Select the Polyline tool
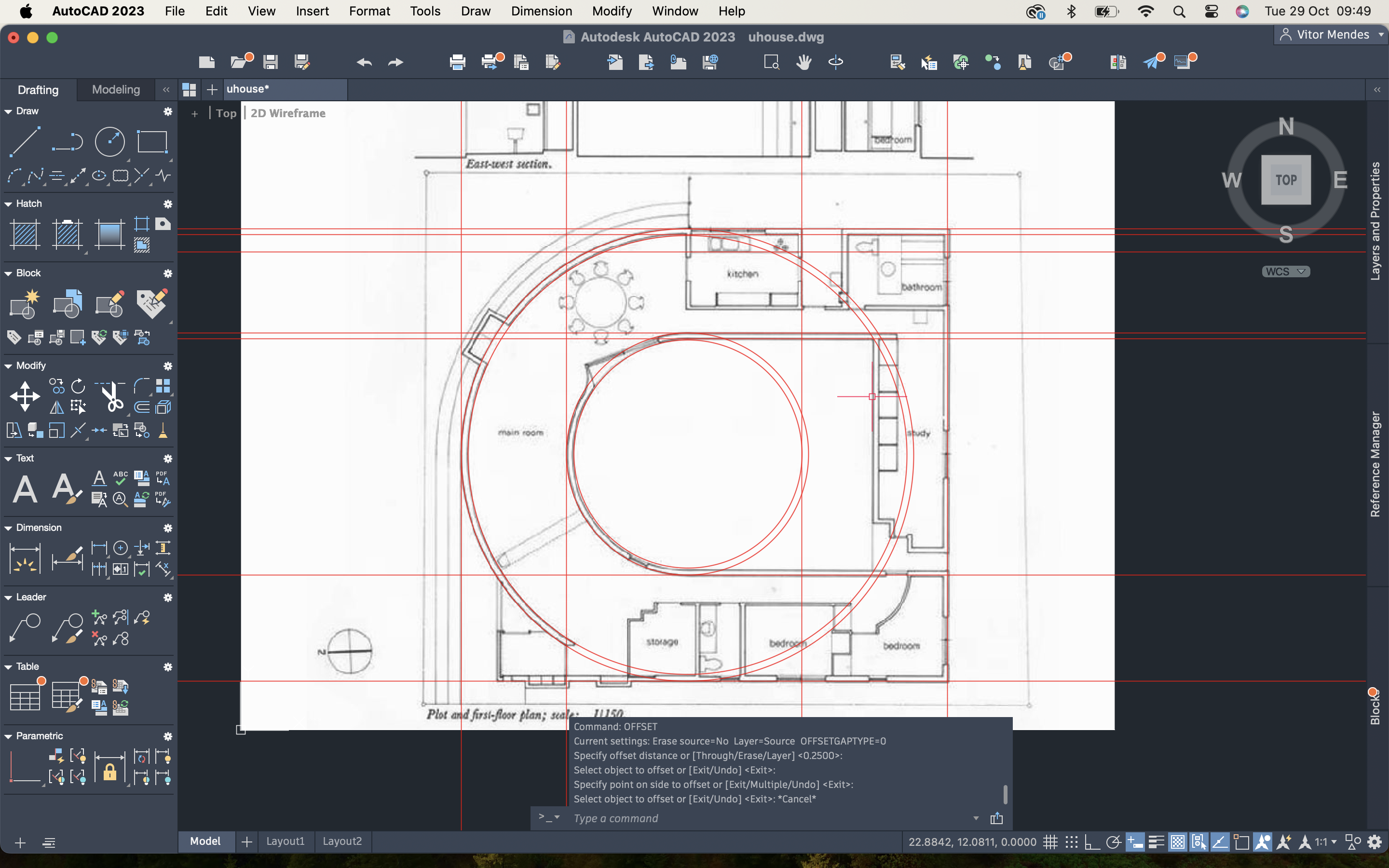Screen dimensions: 1389x868 click(x=67, y=141)
